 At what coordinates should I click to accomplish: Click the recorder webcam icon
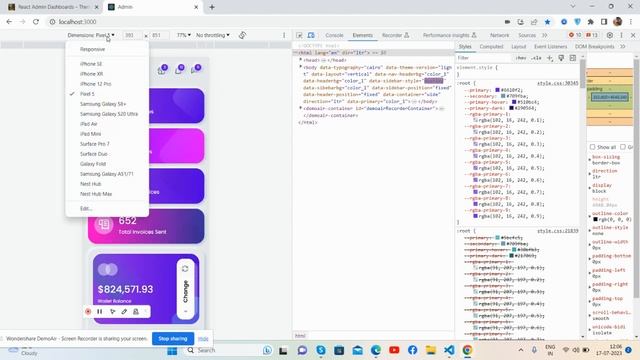coord(136,311)
